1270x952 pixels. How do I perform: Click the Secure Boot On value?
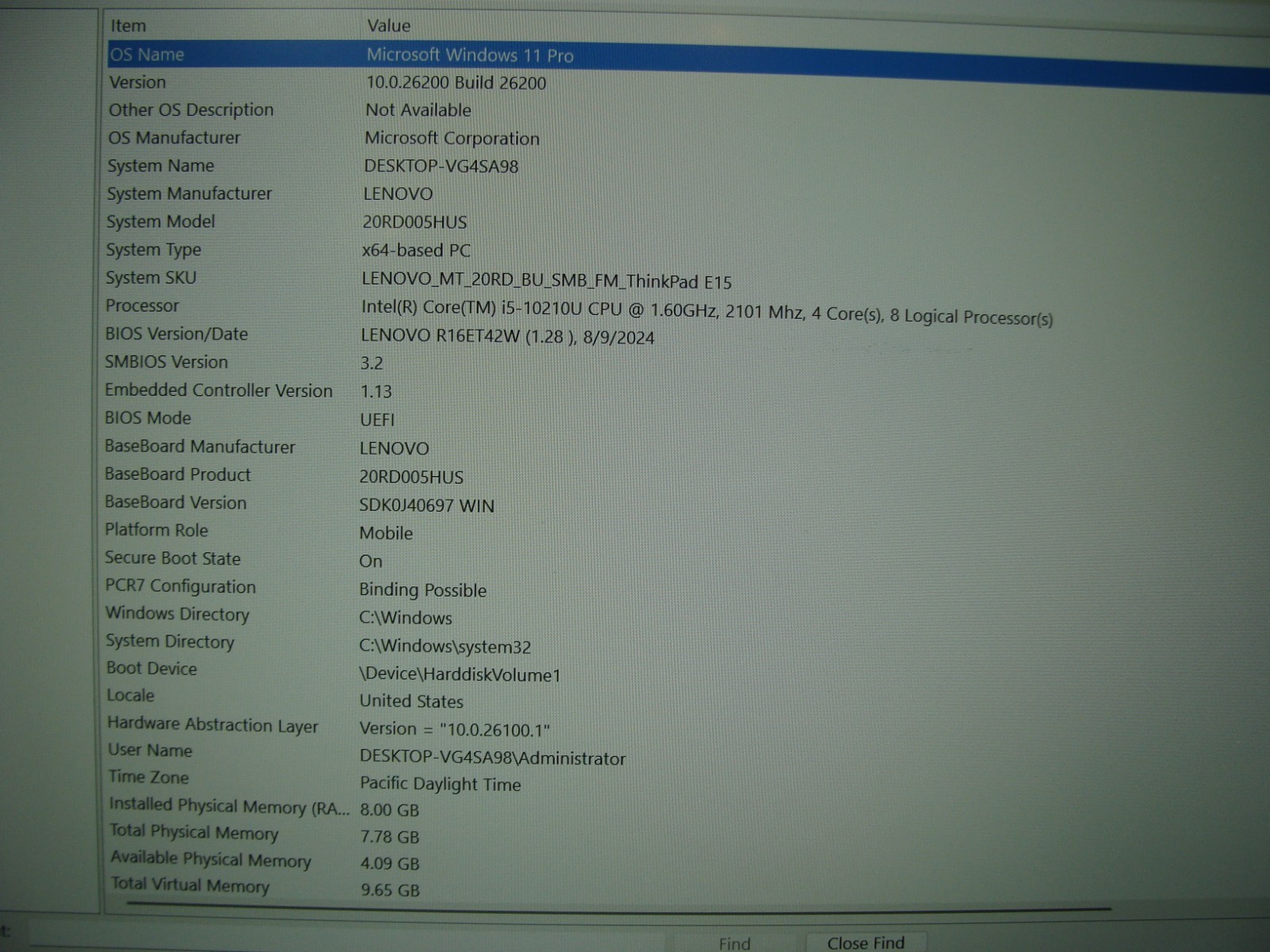pyautogui.click(x=371, y=561)
